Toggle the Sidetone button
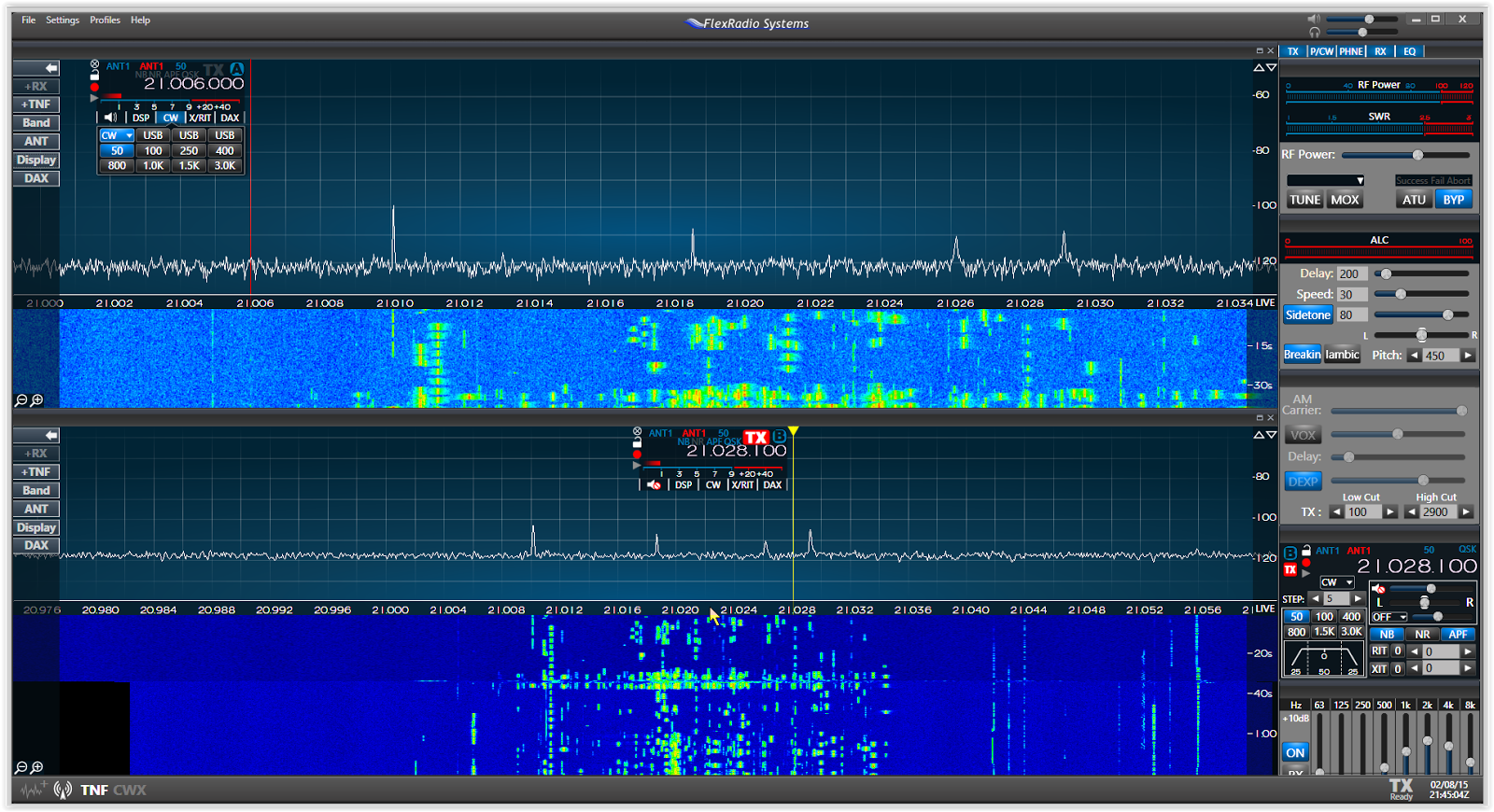Viewport: 1494px width, 812px height. (x=1307, y=315)
